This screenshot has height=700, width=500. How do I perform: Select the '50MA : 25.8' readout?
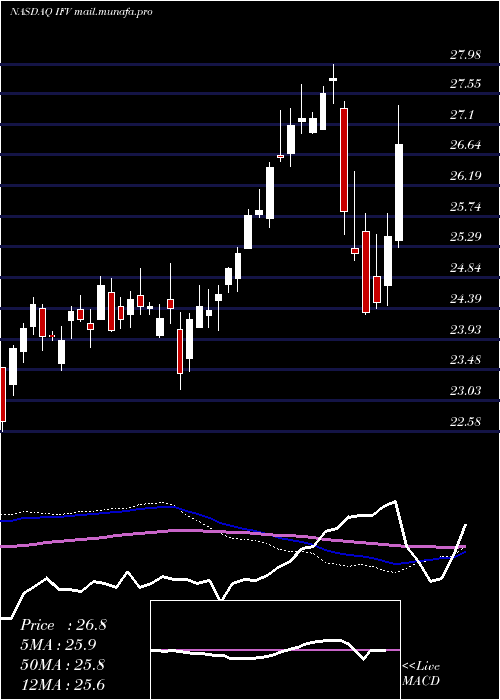(62, 665)
